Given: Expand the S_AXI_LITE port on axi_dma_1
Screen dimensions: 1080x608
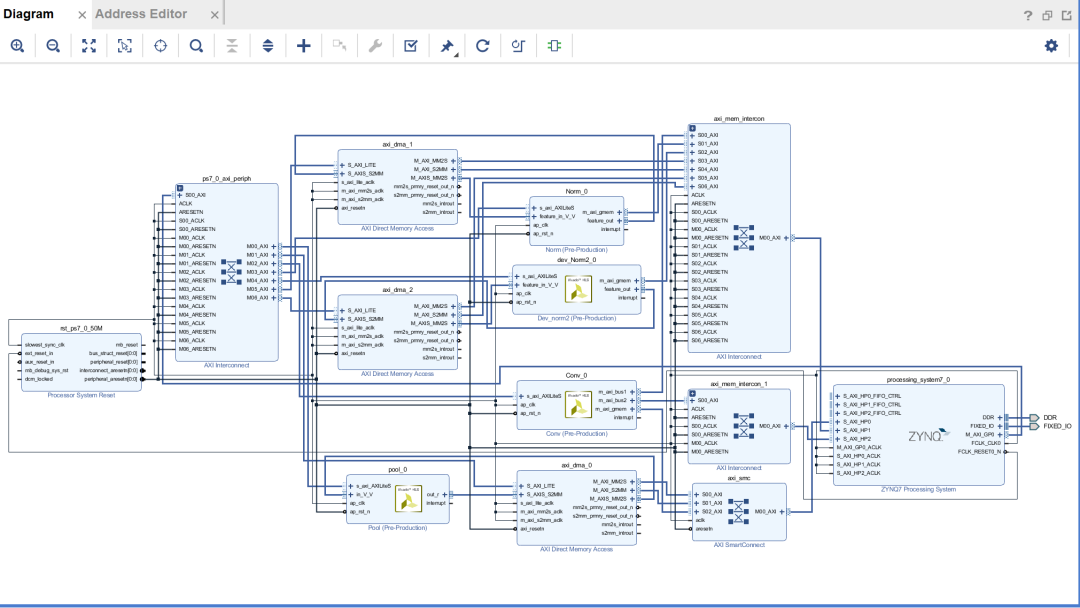Looking at the screenshot, I should 343,164.
